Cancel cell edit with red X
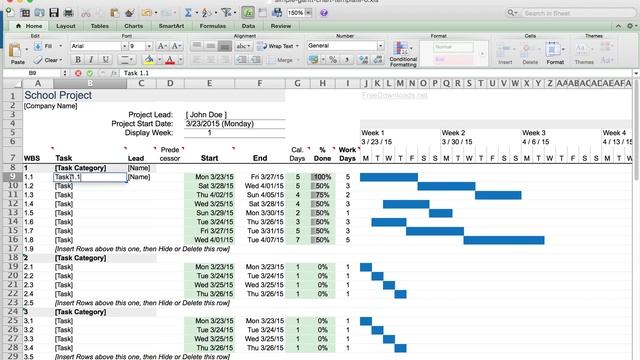 click(78, 73)
